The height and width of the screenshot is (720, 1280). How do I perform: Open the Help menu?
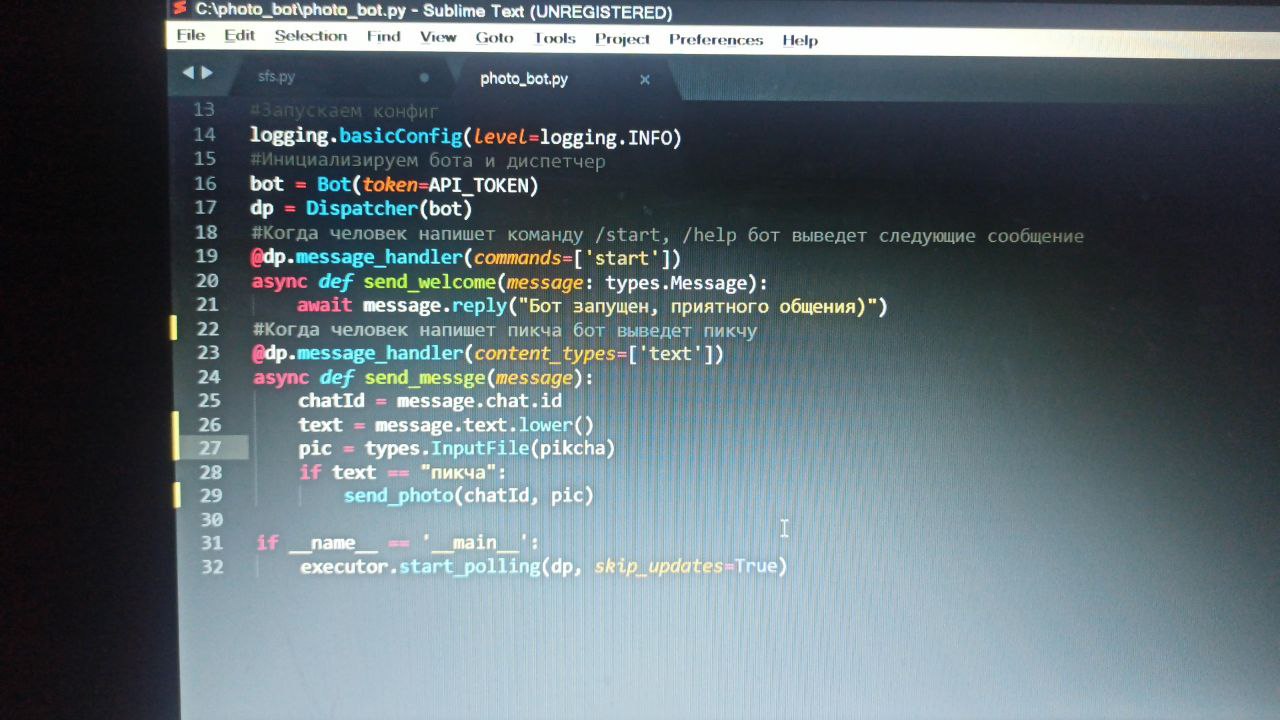coord(800,41)
